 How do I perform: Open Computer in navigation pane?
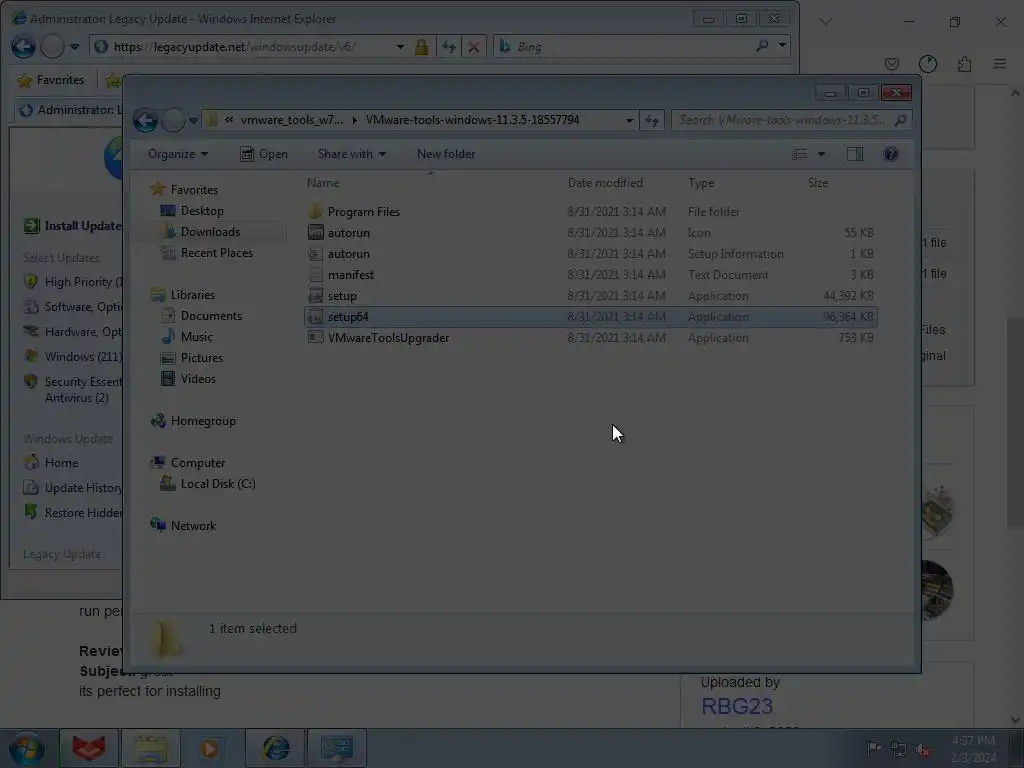[x=198, y=463]
